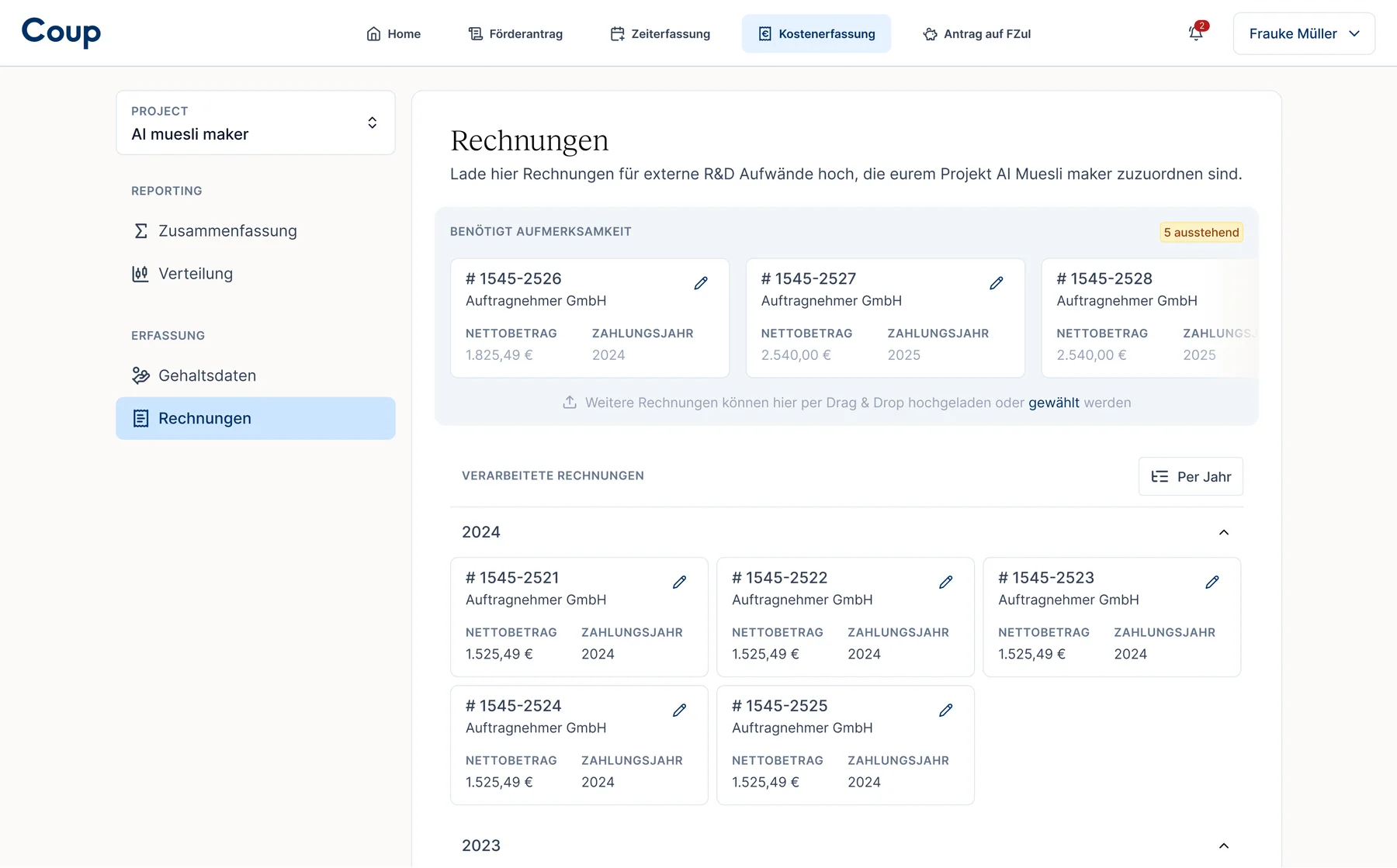Screen dimensions: 1397x868
Task: Click the Rechnungen page heading
Action: point(529,140)
